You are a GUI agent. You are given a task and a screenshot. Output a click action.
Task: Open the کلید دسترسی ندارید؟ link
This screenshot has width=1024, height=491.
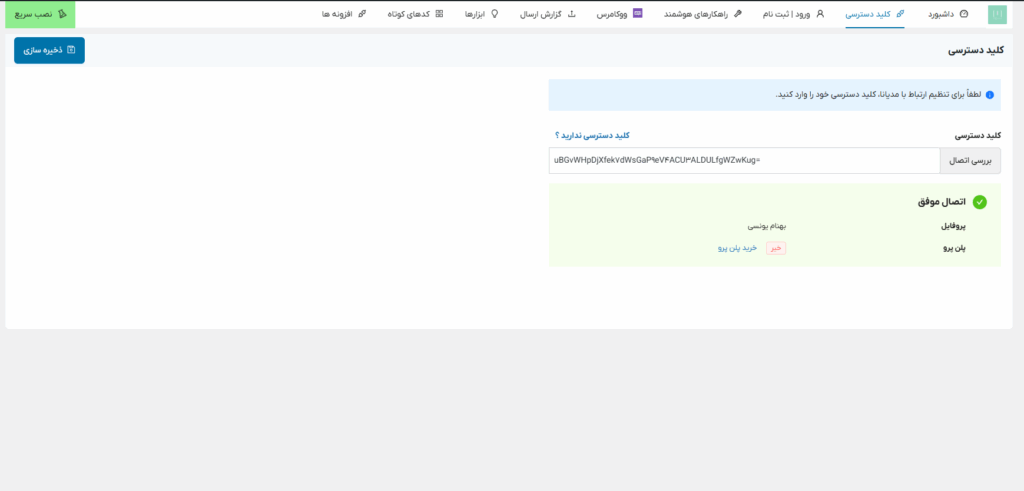pos(592,135)
